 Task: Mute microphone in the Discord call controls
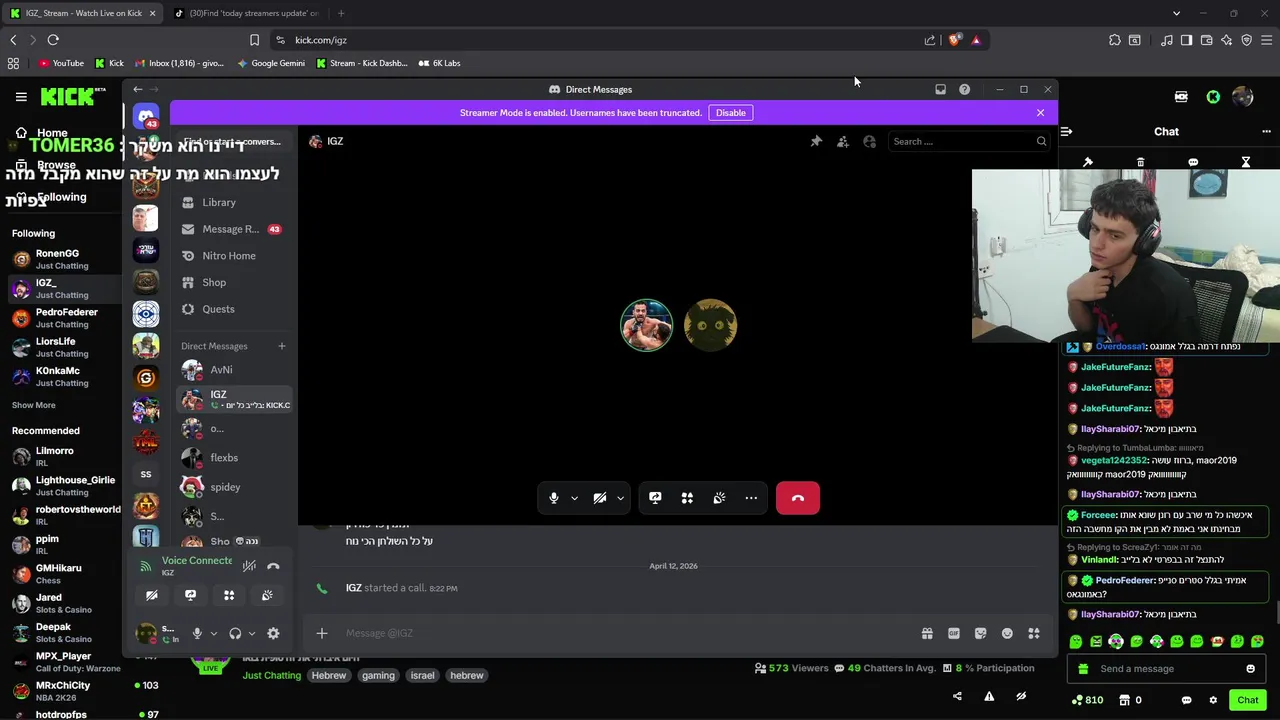(554, 498)
